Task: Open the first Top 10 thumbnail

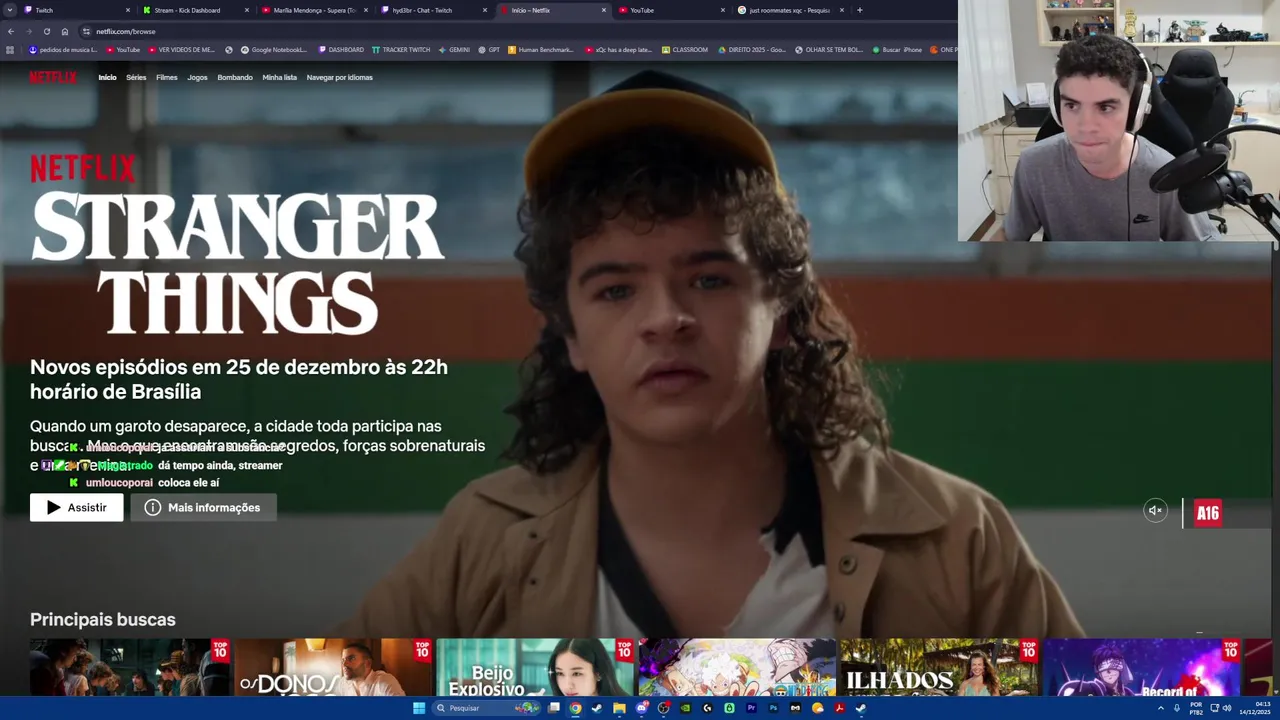Action: click(x=130, y=667)
